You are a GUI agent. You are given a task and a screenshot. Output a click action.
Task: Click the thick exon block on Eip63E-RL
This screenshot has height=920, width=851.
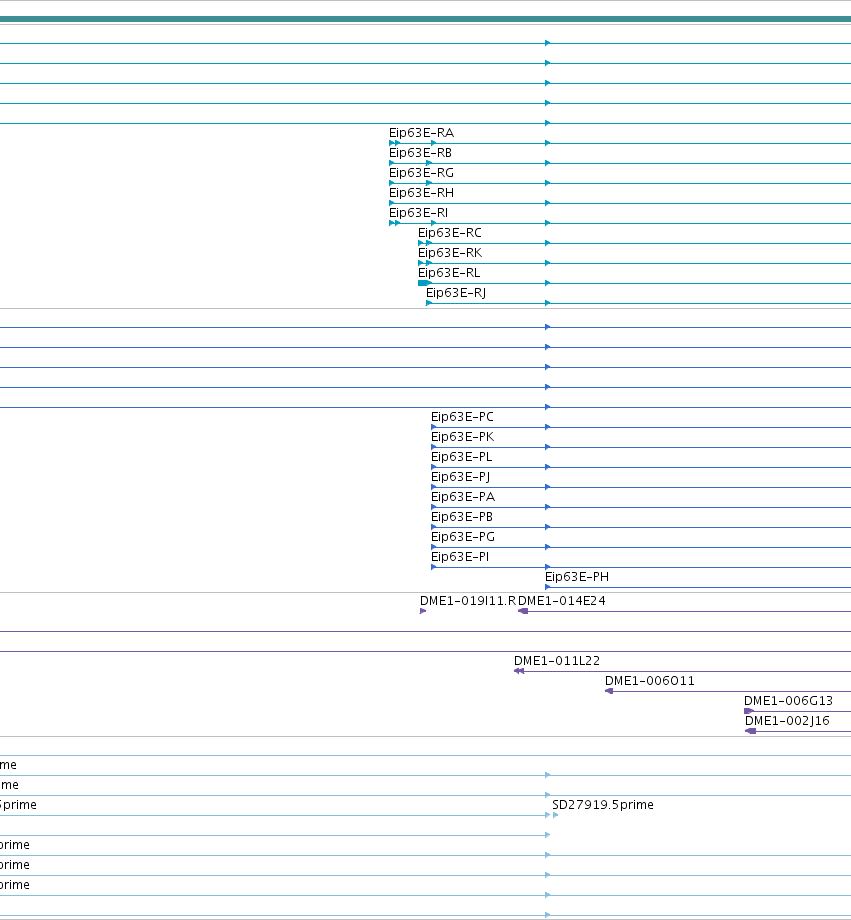(x=424, y=283)
